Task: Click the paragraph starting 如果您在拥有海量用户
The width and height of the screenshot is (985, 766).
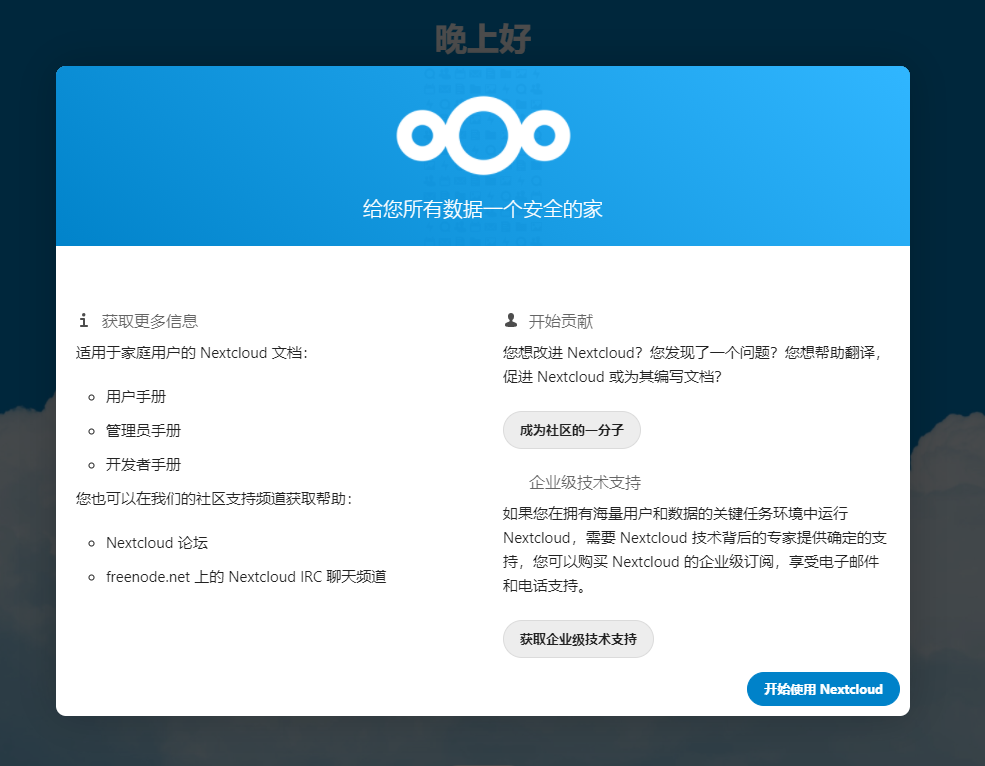Action: [x=695, y=550]
